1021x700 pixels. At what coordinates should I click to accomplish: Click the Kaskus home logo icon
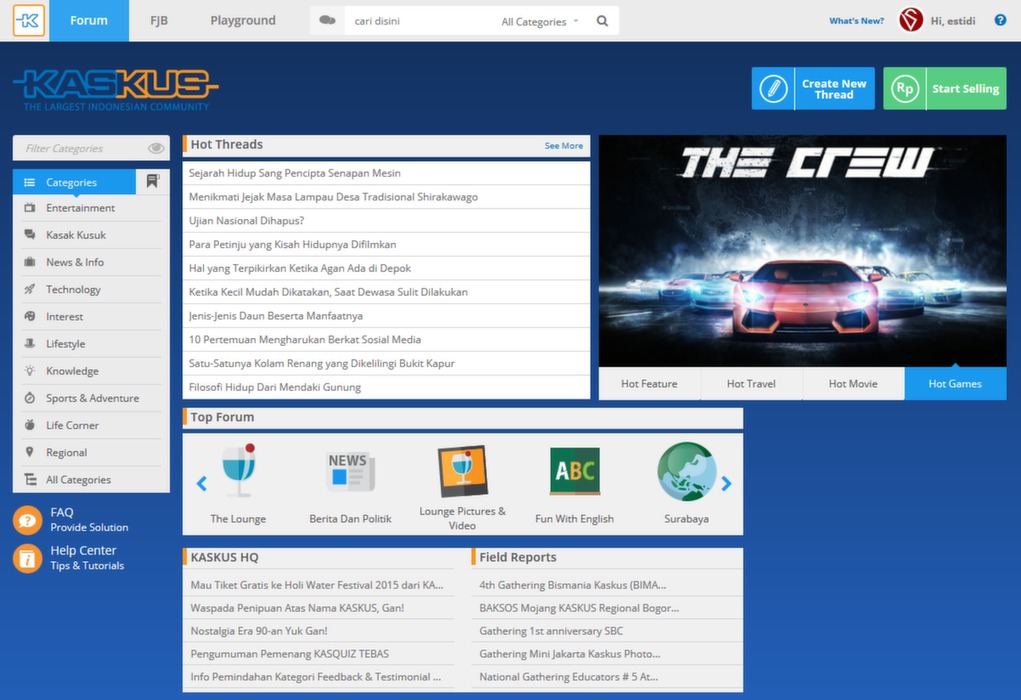tap(29, 20)
